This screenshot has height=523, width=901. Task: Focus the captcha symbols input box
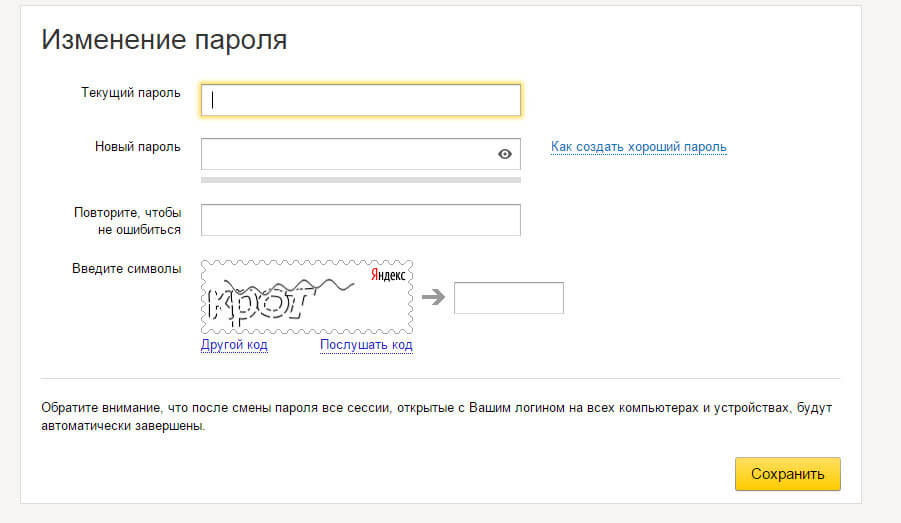(x=509, y=298)
